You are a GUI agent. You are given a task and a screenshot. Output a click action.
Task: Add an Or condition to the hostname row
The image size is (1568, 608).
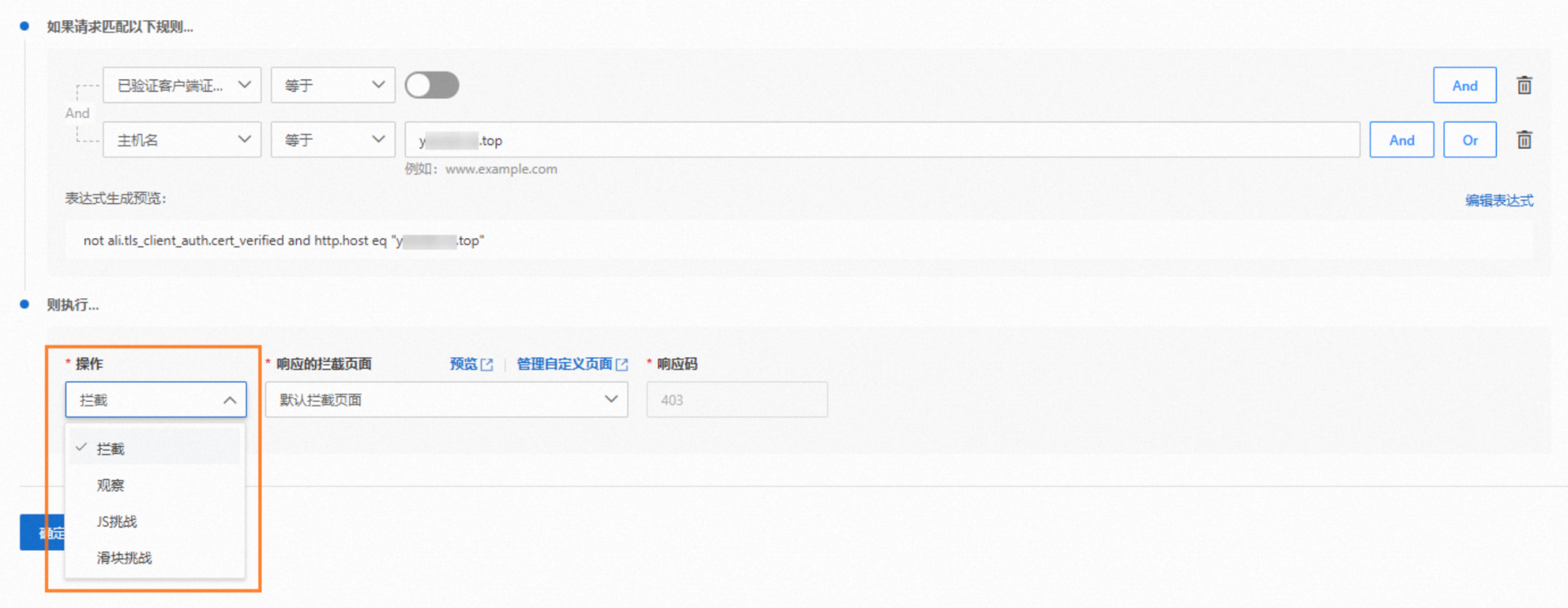coord(1470,140)
